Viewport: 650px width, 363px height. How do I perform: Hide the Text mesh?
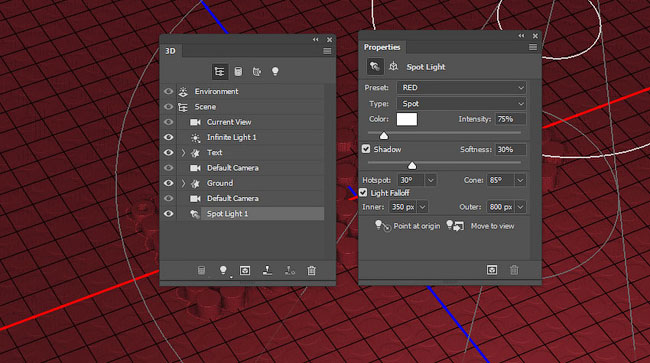(168, 153)
